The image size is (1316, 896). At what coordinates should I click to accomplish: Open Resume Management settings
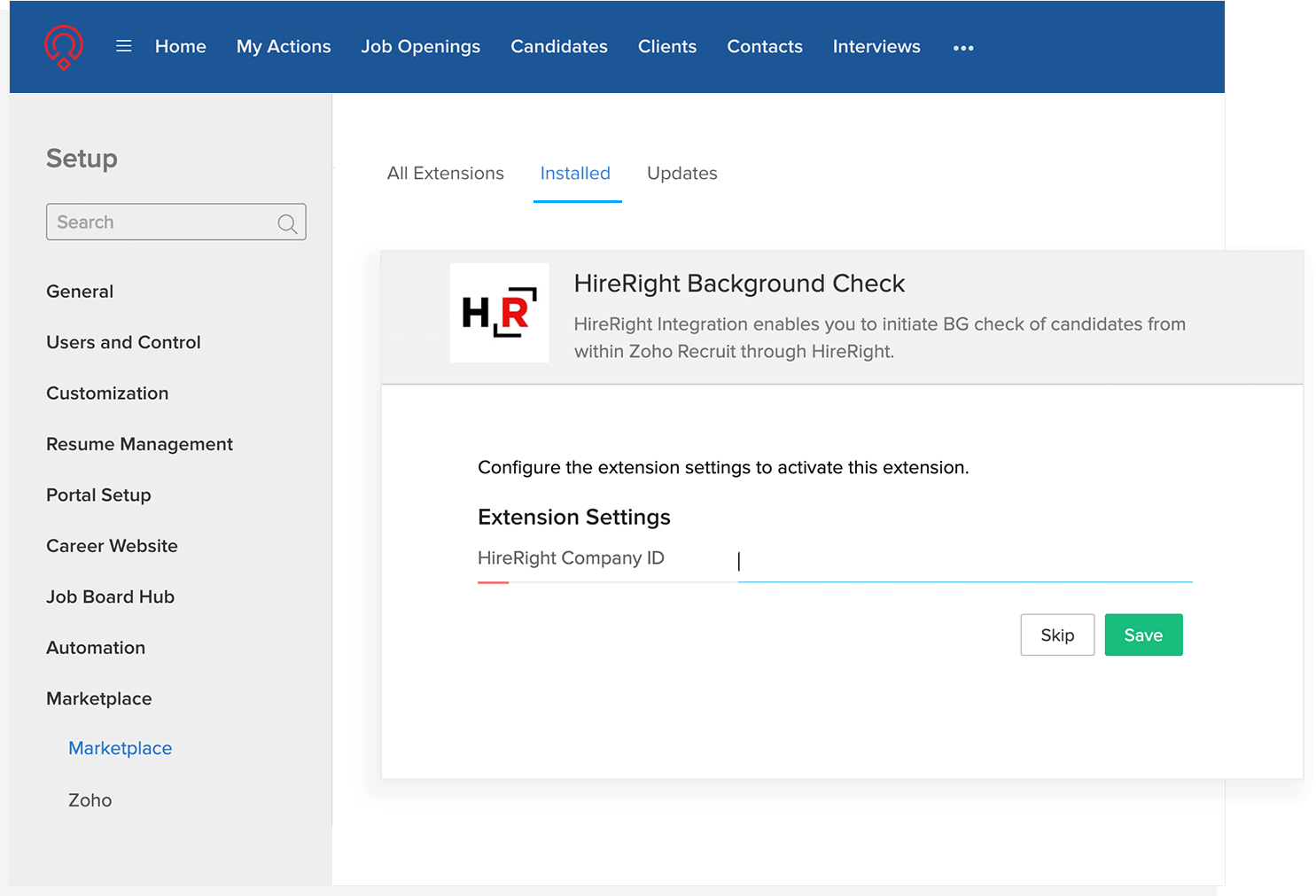[x=139, y=444]
